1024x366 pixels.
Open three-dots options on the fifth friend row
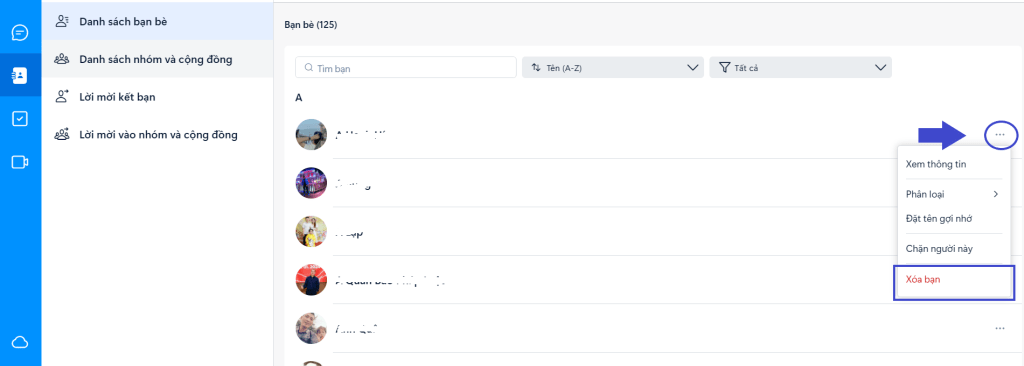coord(1000,328)
